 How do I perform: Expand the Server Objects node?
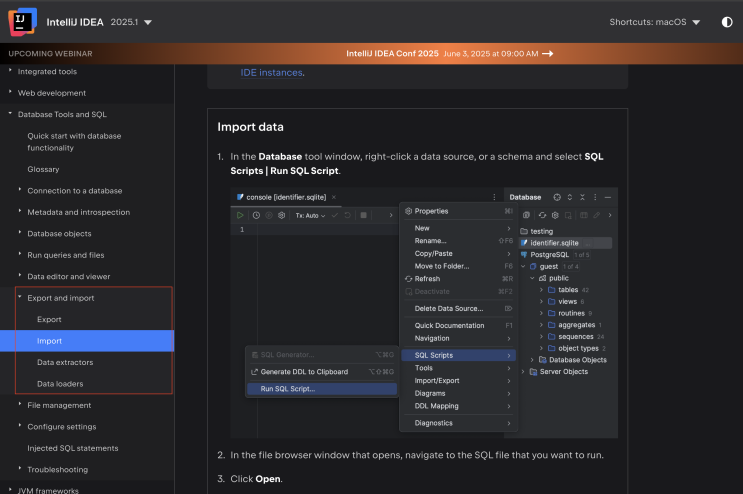tap(523, 372)
